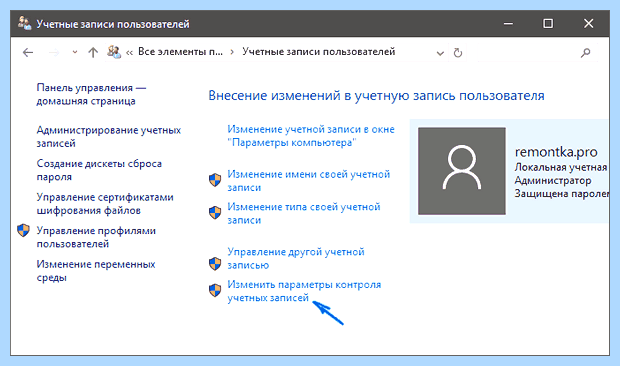Click the search magnifier icon
The height and width of the screenshot is (366, 620).
click(586, 53)
